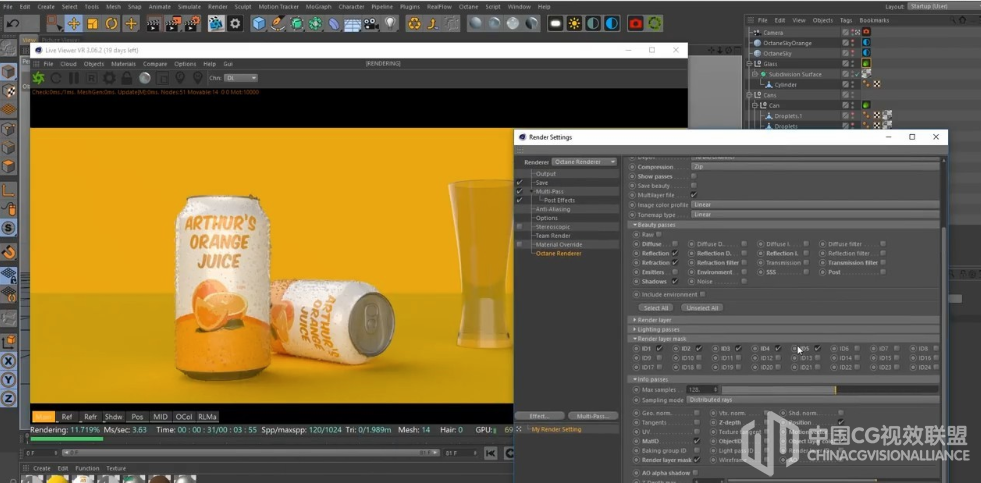Open the Octane menu in main menu bar
The height and width of the screenshot is (483, 981).
(468, 6)
